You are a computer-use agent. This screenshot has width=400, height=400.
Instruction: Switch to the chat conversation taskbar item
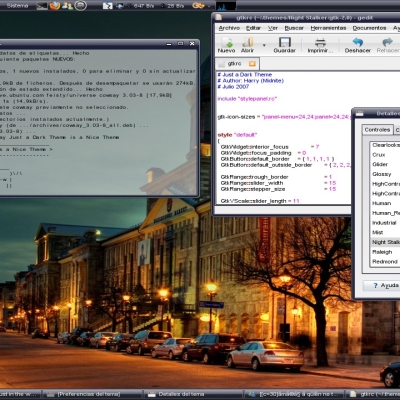(x=294, y=394)
